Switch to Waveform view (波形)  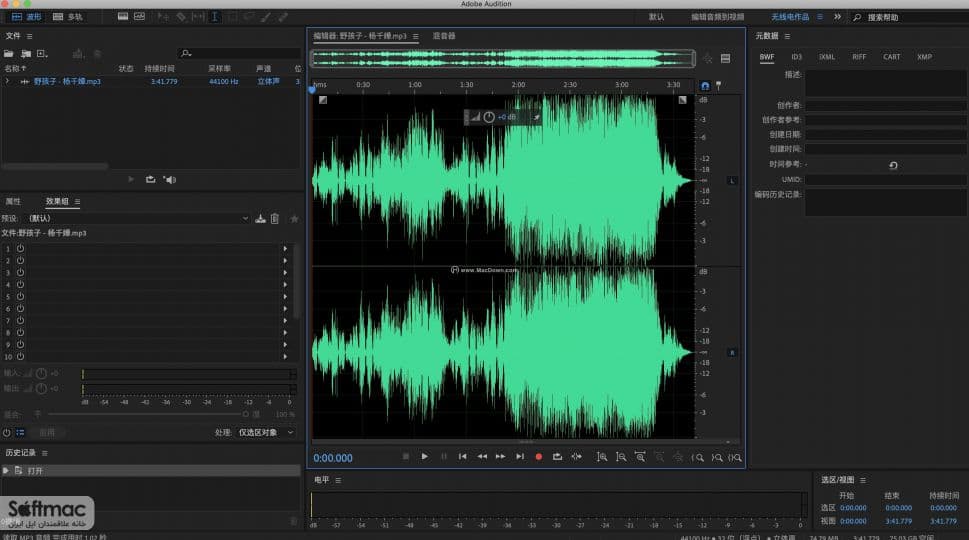[x=27, y=17]
